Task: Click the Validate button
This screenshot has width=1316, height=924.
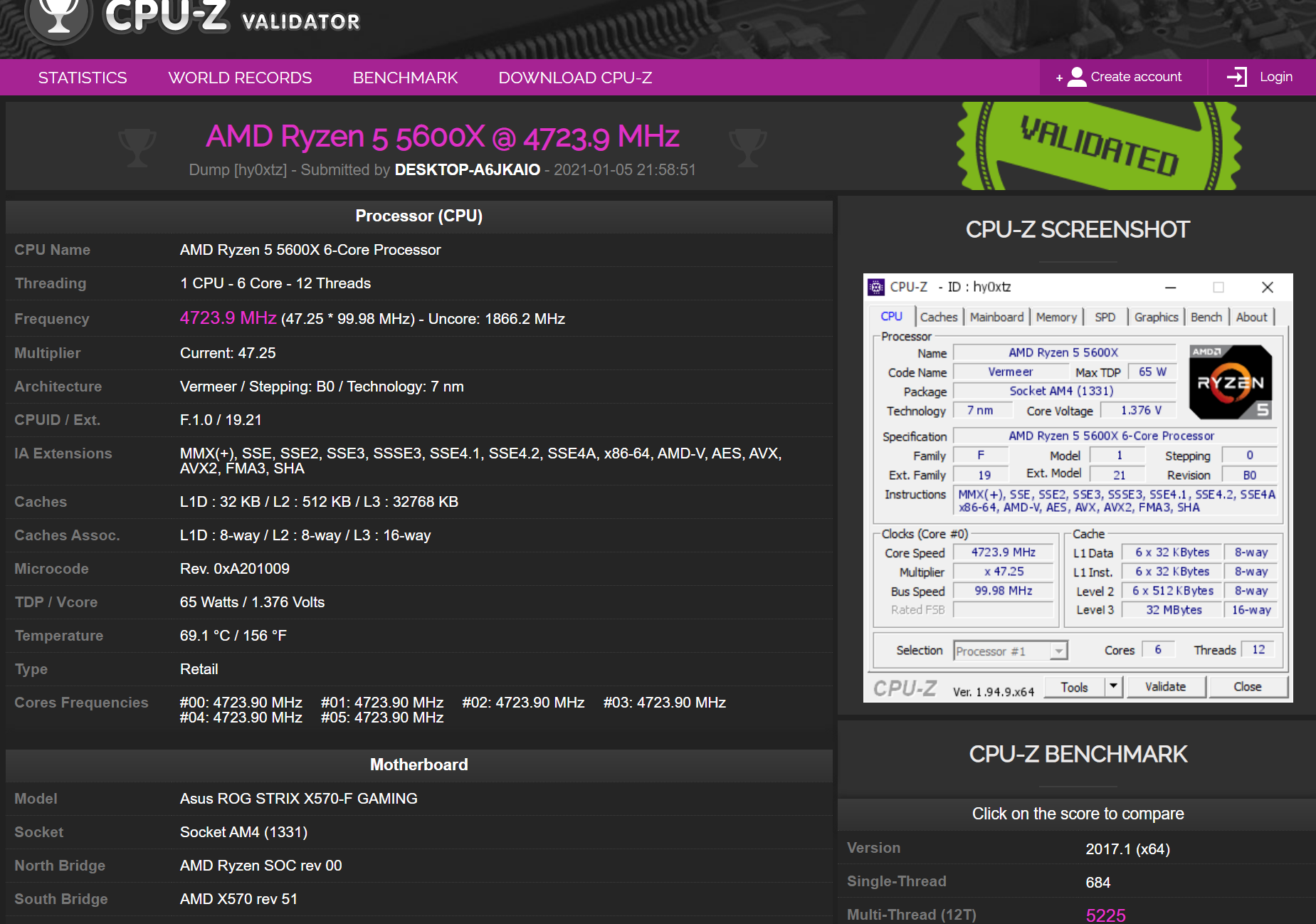Action: [1165, 687]
